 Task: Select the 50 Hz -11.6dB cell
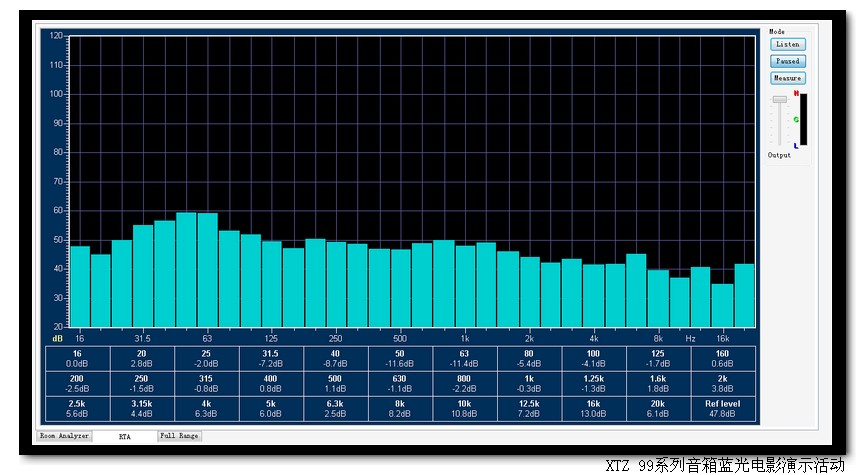click(401, 359)
